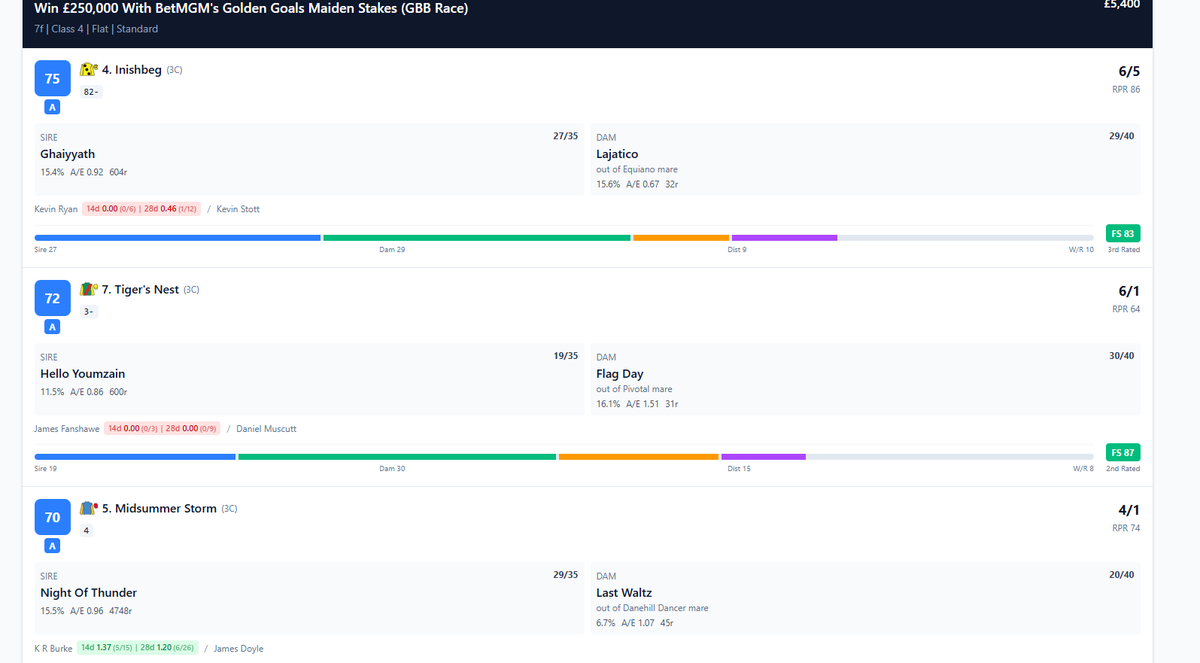Open the 5. Midsummer Storm horse name
This screenshot has height=663, width=1200.
coord(159,508)
